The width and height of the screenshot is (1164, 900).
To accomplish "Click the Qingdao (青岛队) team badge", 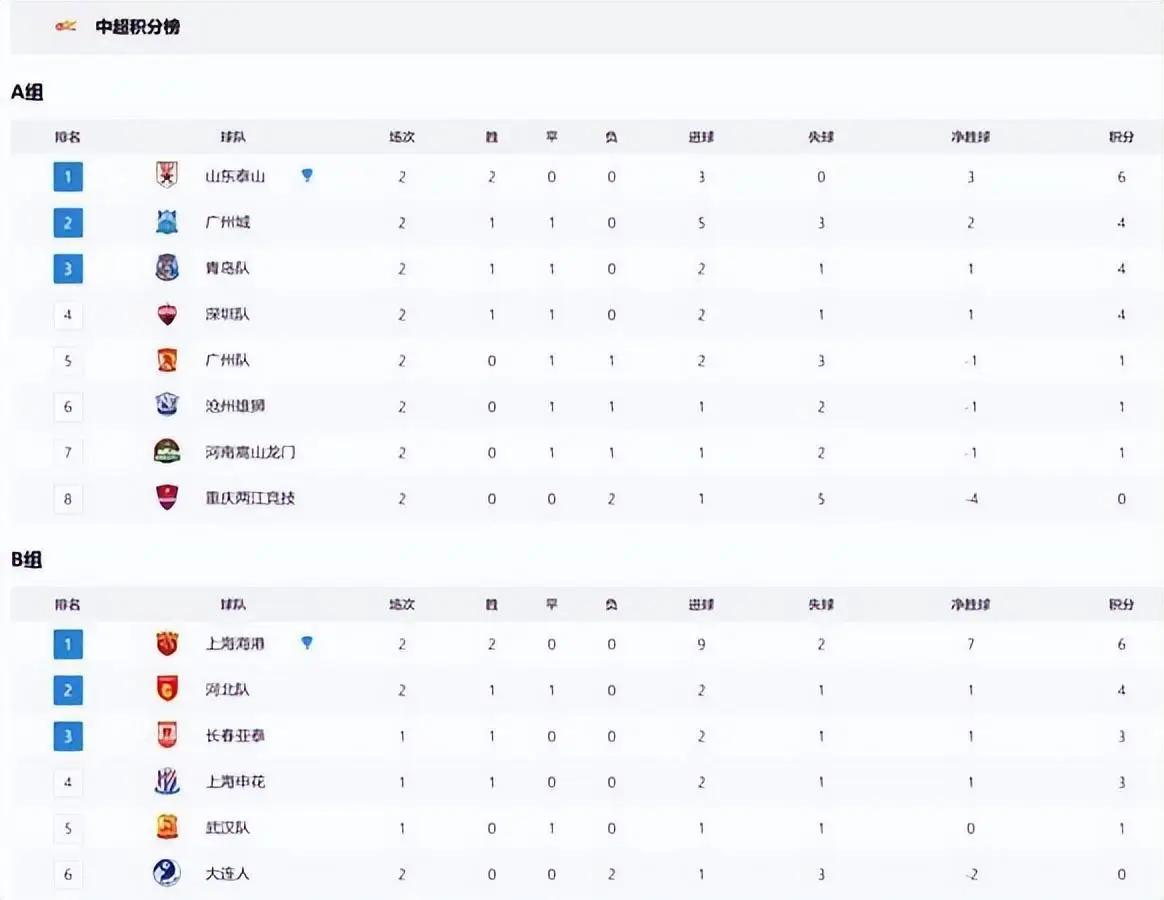I will pyautogui.click(x=167, y=268).
